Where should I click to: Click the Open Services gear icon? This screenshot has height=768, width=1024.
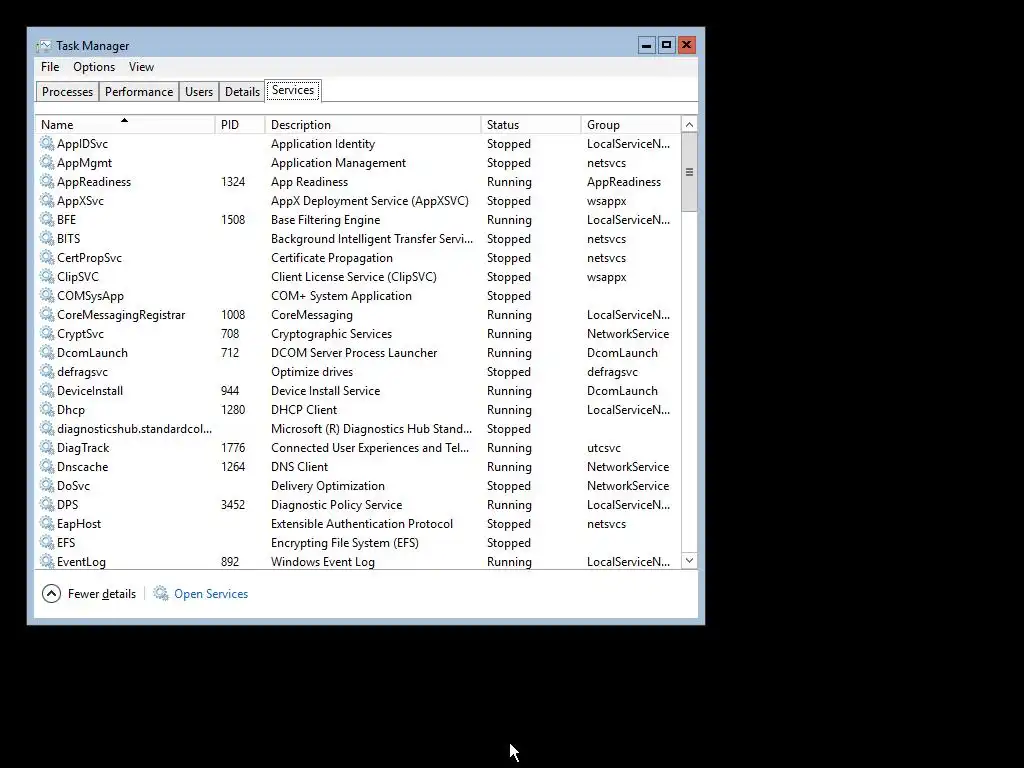(161, 592)
